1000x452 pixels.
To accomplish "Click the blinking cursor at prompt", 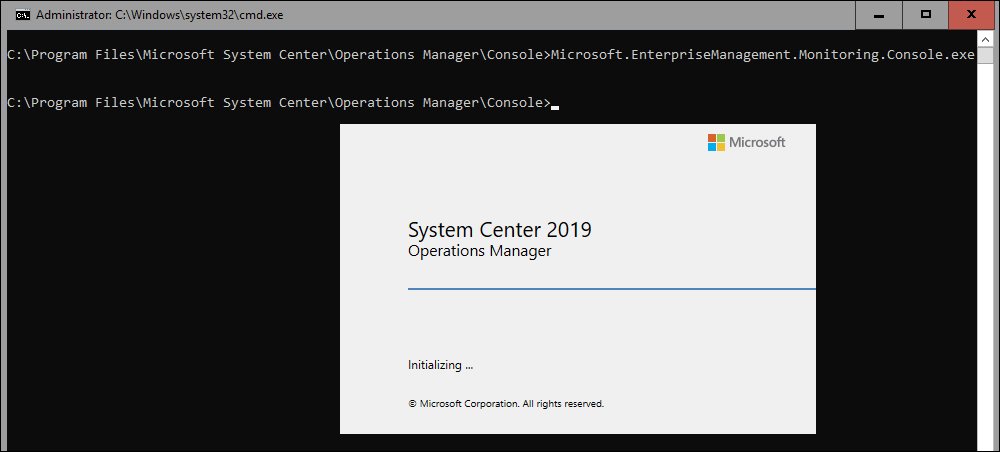I will [x=555, y=108].
